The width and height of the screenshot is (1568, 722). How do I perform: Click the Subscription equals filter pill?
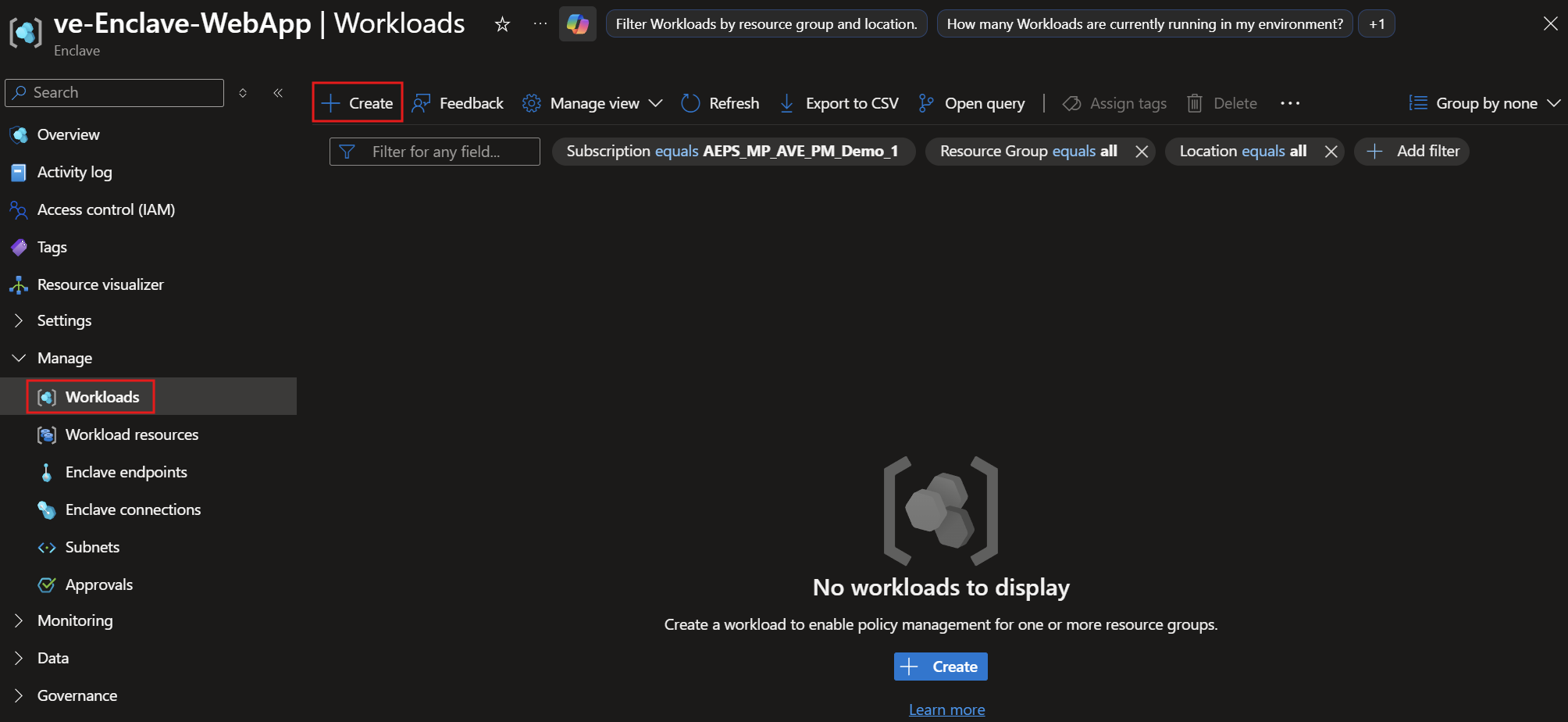point(732,152)
